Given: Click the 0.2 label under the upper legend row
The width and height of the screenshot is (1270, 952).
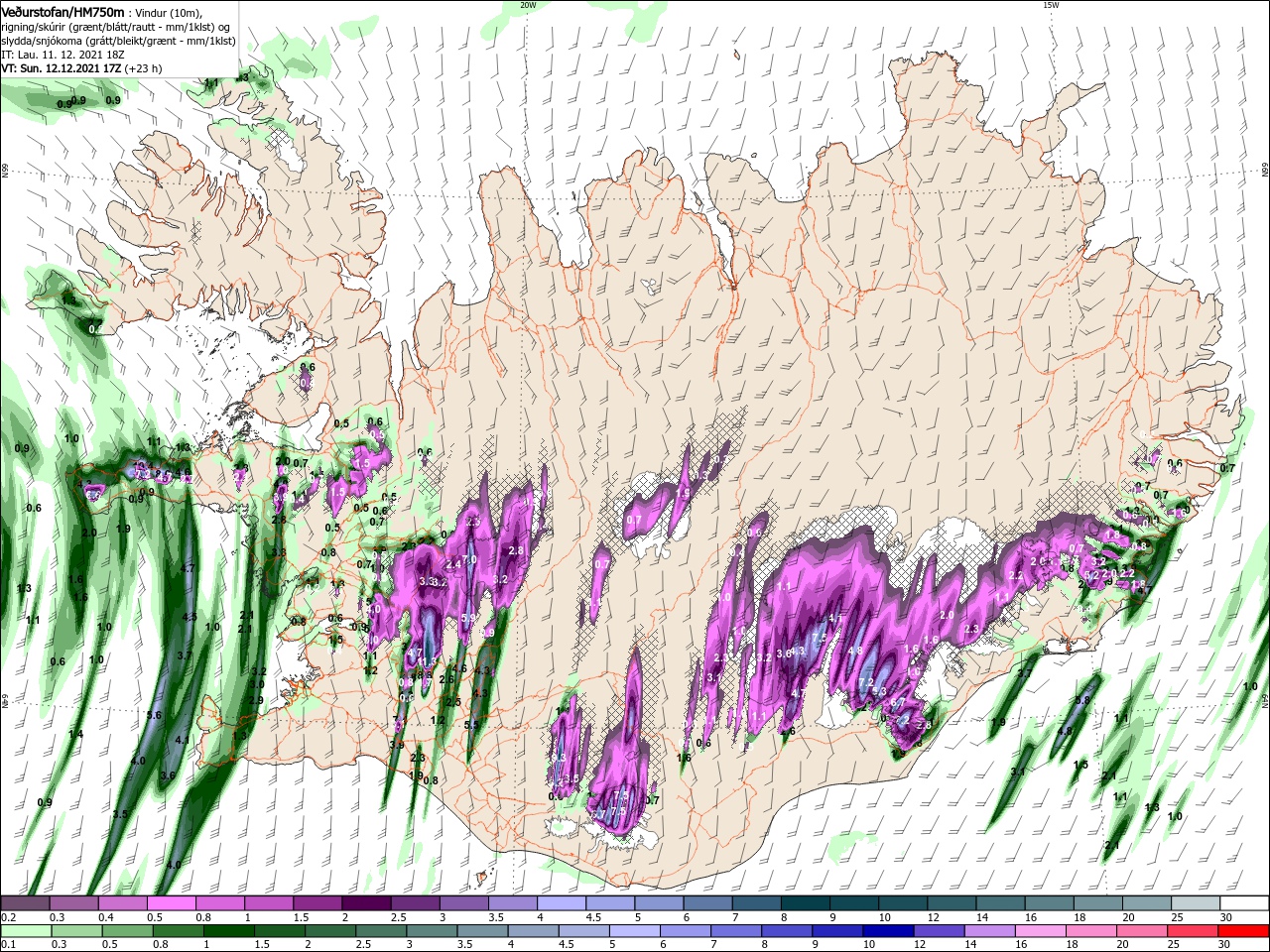Looking at the screenshot, I should 7,917.
